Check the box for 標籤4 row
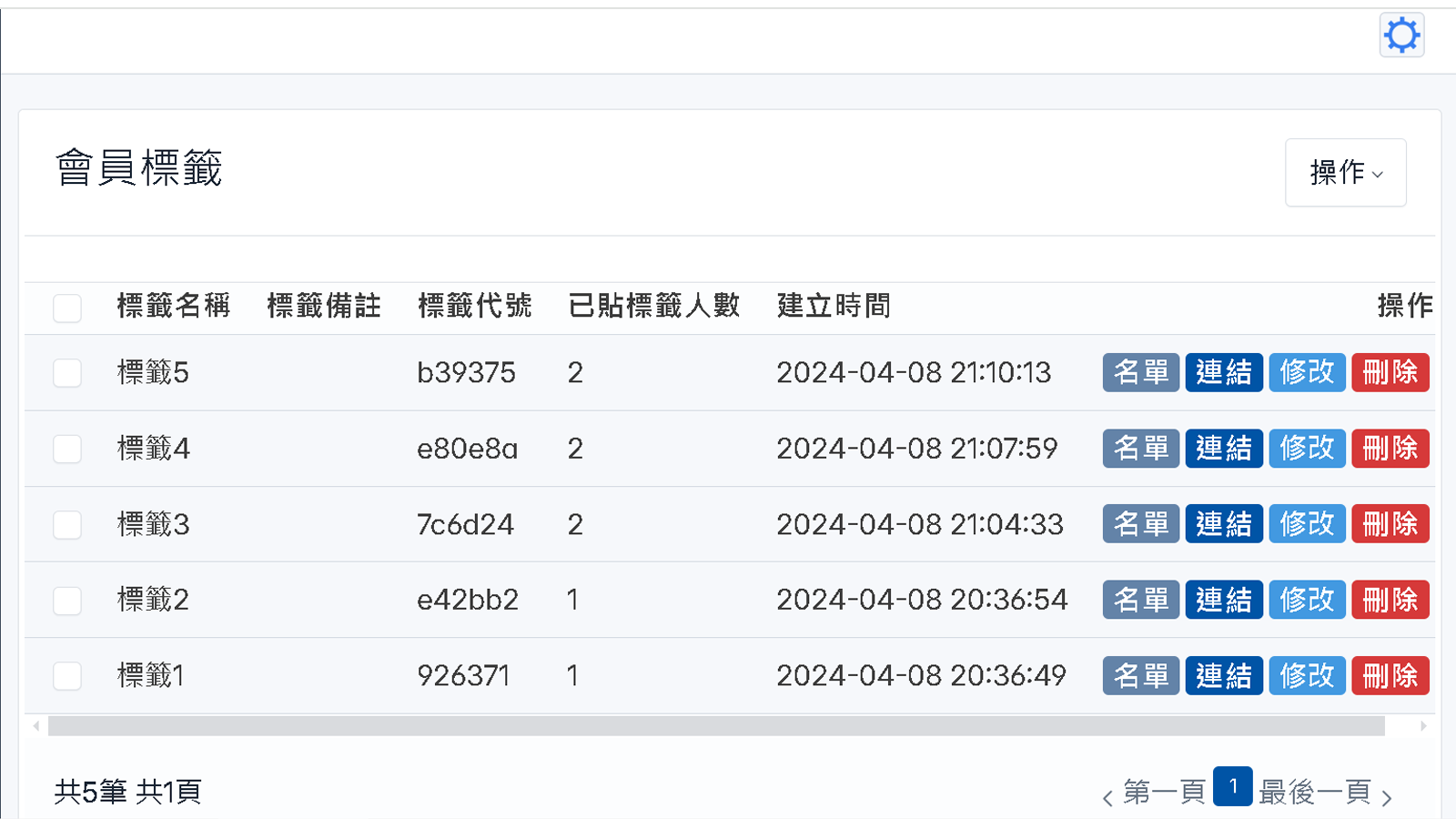The height and width of the screenshot is (819, 1456). click(67, 449)
